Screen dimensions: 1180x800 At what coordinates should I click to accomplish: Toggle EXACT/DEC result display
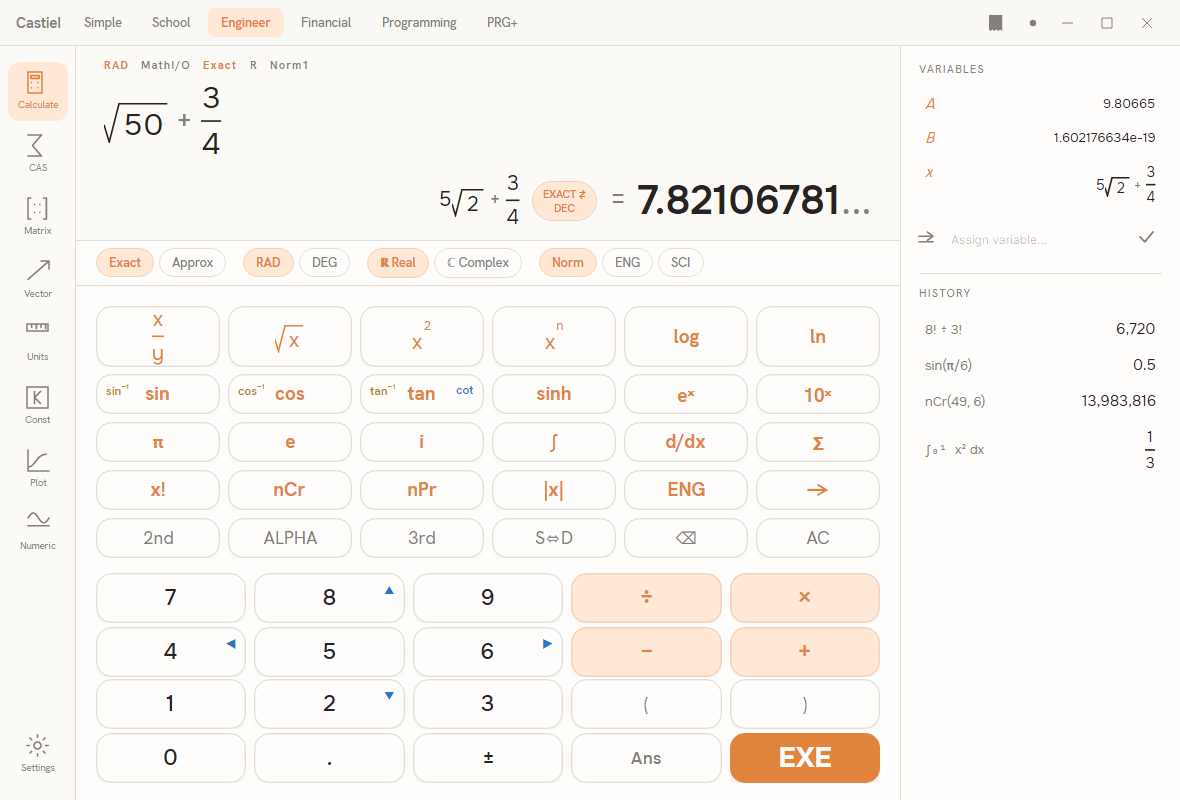[564, 201]
